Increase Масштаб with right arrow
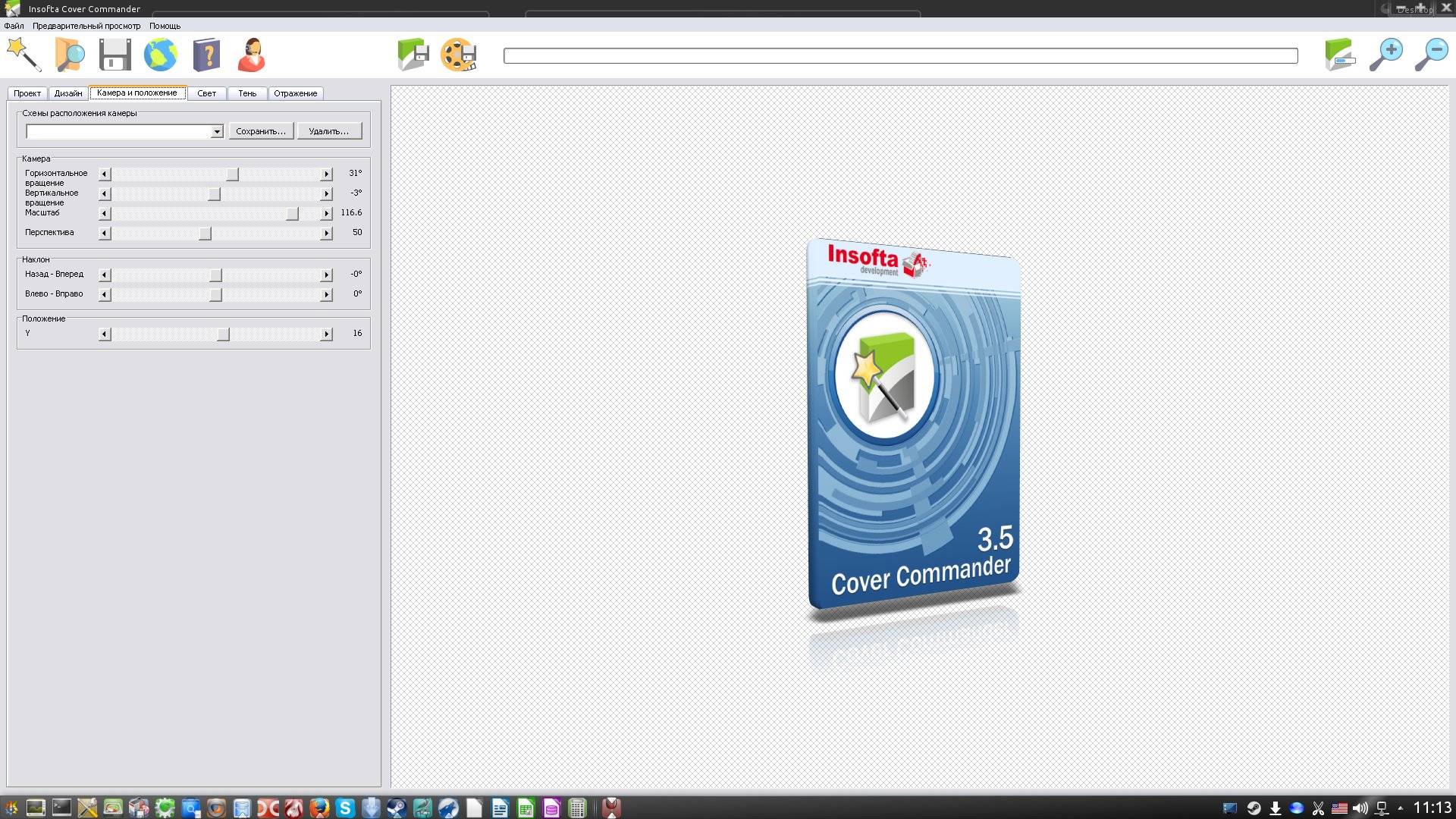Image resolution: width=1456 pixels, height=819 pixels. coord(326,214)
